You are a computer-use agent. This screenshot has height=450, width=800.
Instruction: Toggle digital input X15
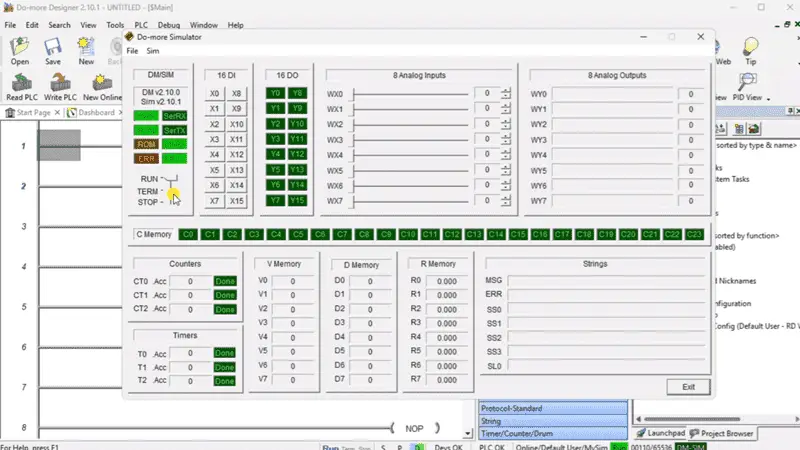pos(236,201)
